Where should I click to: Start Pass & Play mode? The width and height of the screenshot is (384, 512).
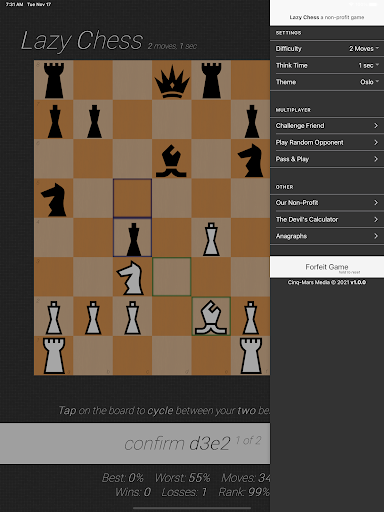[327, 159]
